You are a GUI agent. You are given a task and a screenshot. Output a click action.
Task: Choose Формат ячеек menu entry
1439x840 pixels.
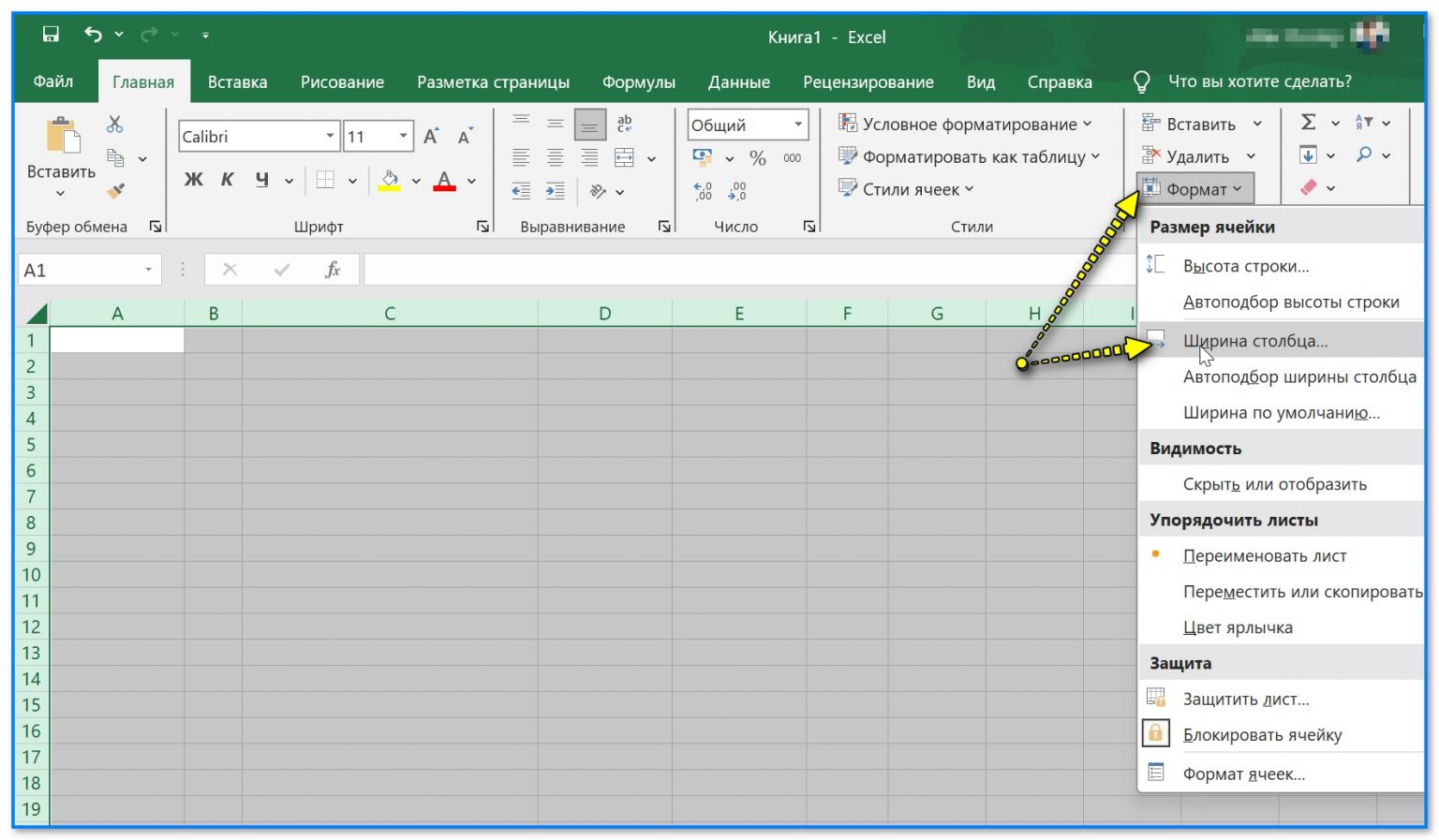coord(1281,774)
